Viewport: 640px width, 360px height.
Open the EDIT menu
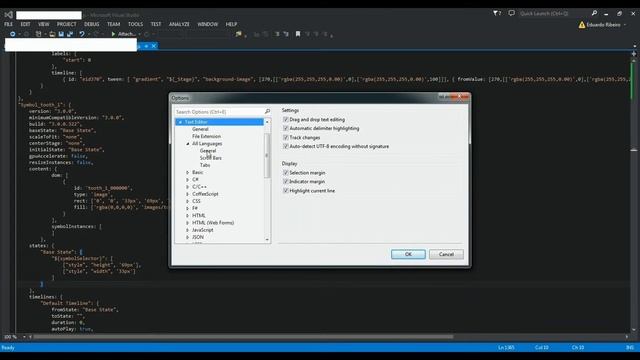(x=25, y=24)
